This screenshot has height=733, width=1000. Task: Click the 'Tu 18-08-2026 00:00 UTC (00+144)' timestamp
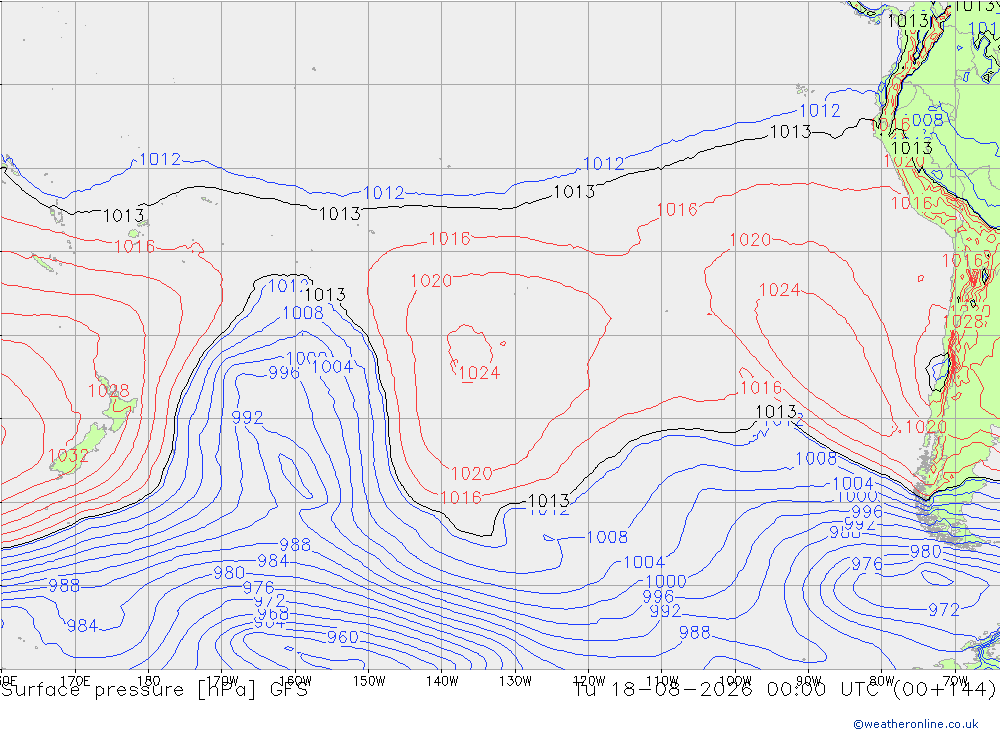784,690
